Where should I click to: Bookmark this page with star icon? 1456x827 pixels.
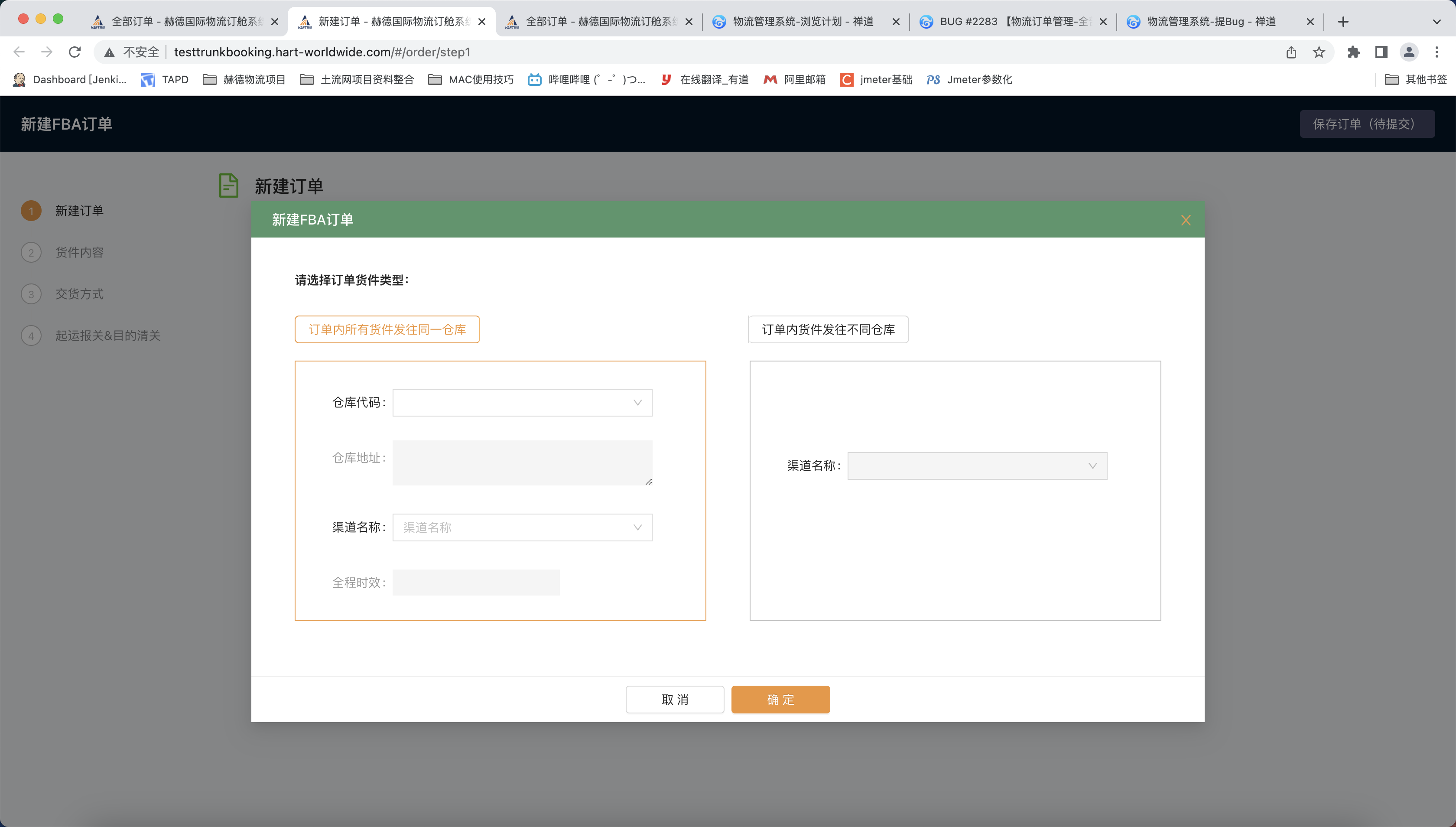1319,52
